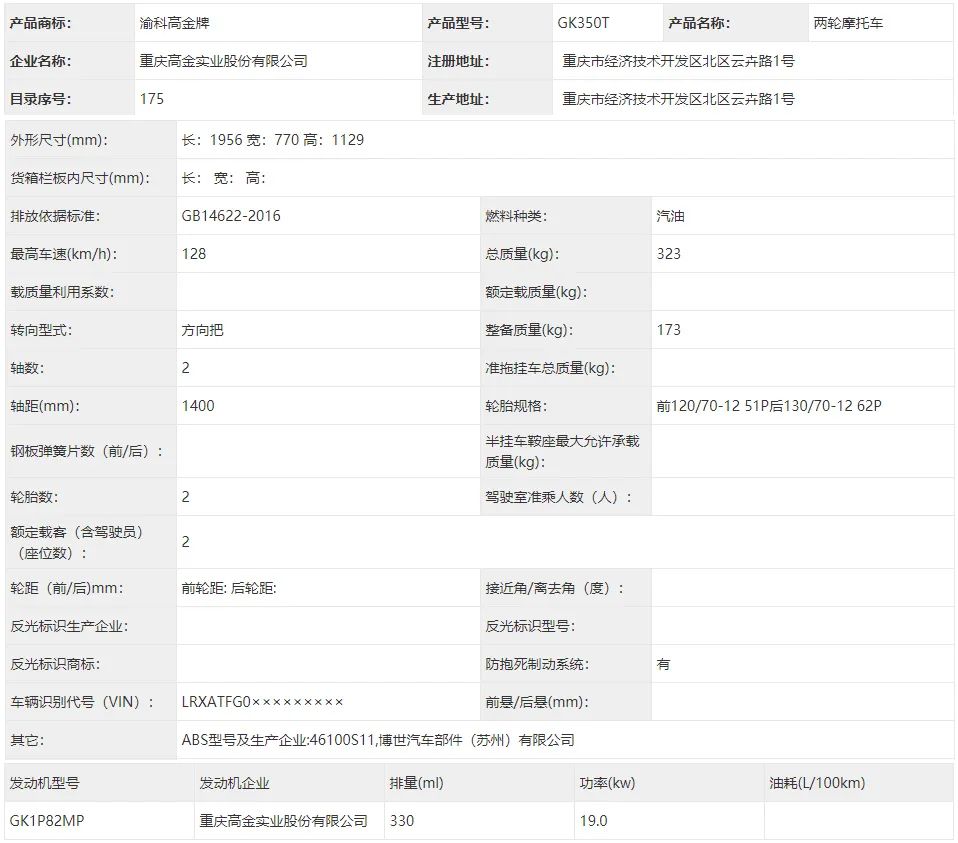This screenshot has height=843, width=958.
Task: Click the 防抱死制动系统 label
Action: 537,665
